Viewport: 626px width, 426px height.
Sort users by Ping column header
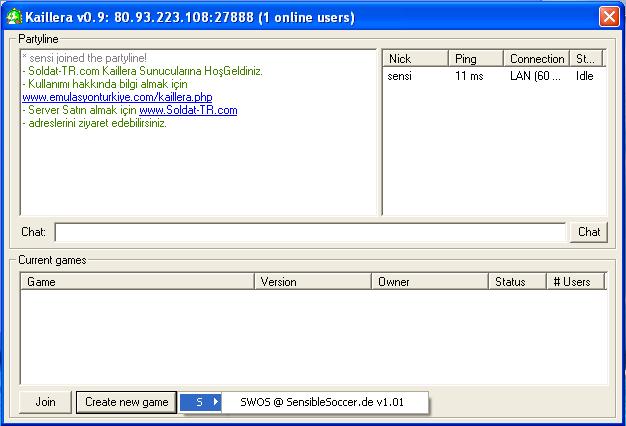click(475, 59)
